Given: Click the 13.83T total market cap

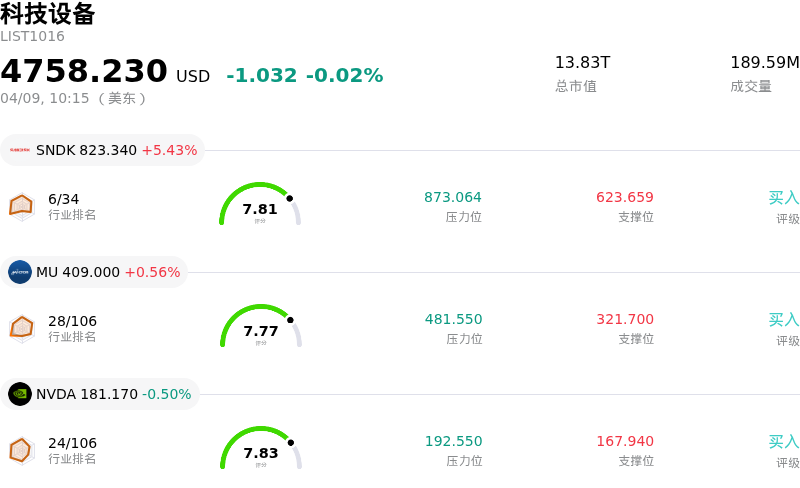Looking at the screenshot, I should [582, 63].
